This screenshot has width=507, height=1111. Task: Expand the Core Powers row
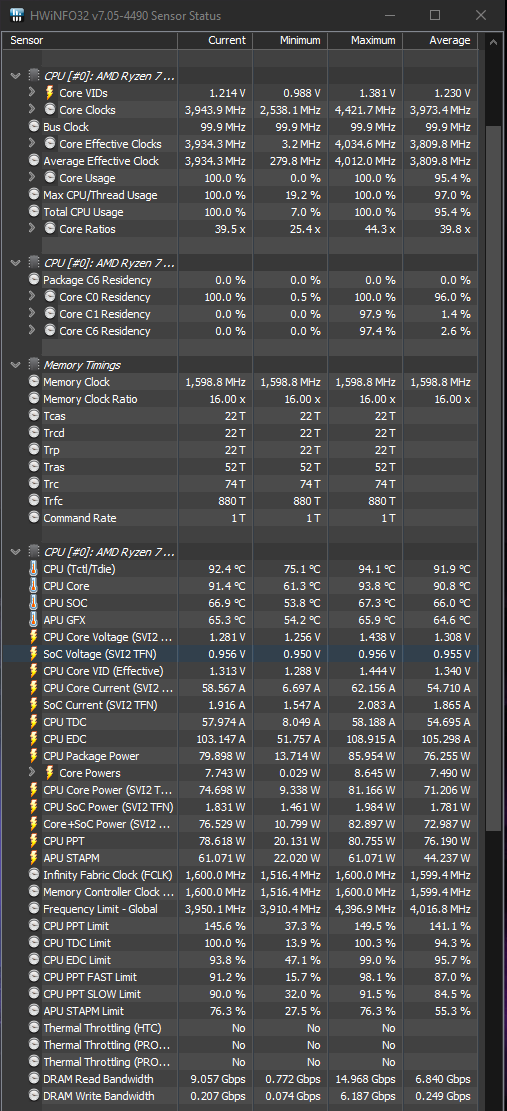point(31,773)
